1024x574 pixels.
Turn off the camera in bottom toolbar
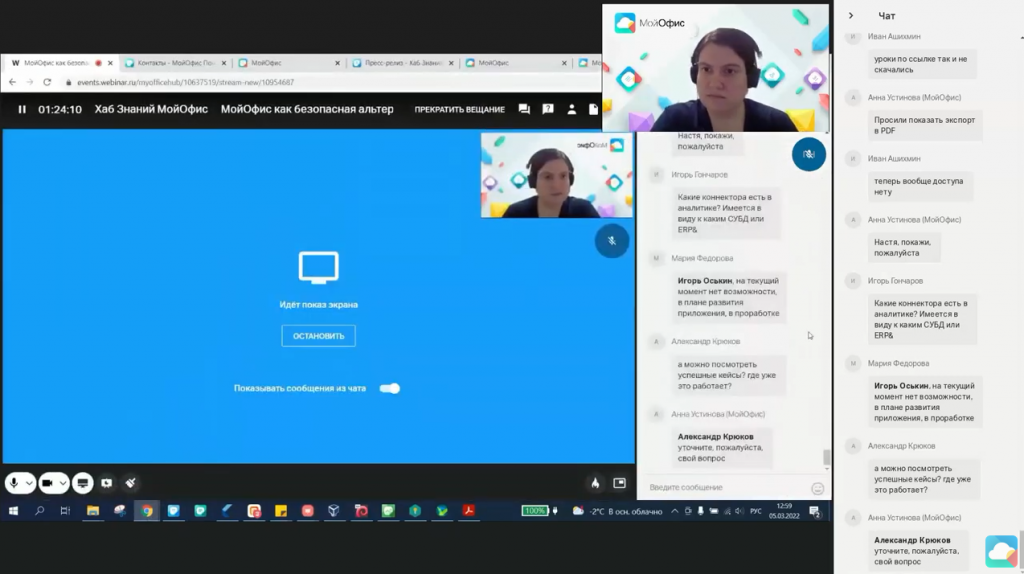pyautogui.click(x=47, y=483)
